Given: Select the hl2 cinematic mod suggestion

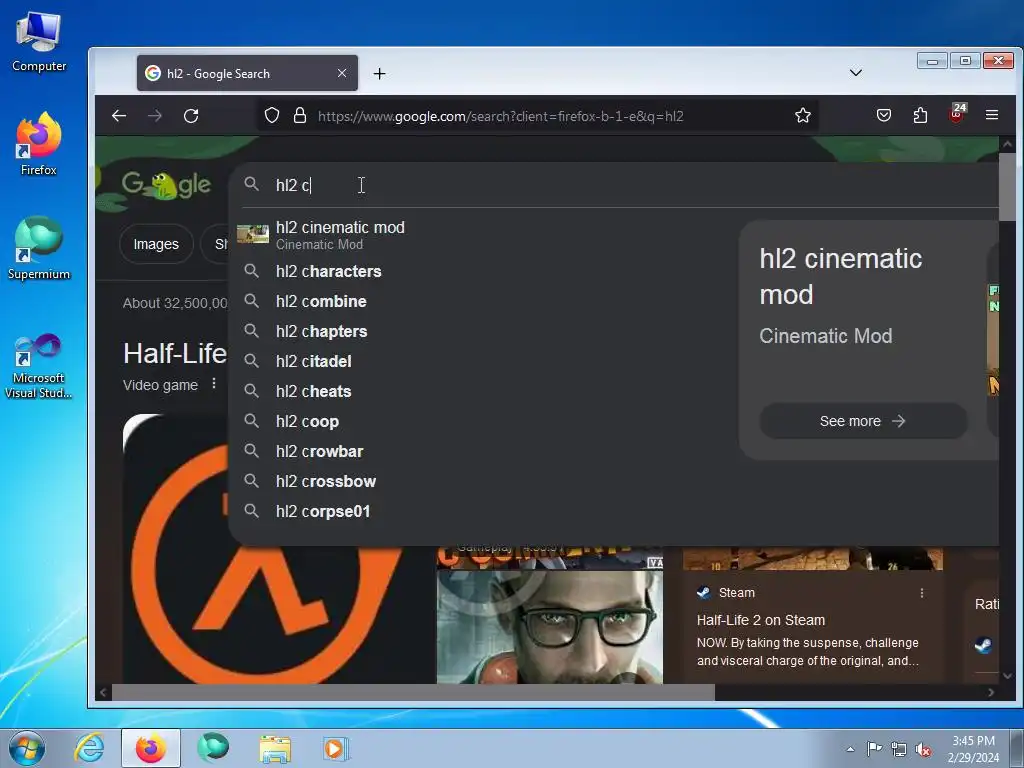Looking at the screenshot, I should click(483, 234).
